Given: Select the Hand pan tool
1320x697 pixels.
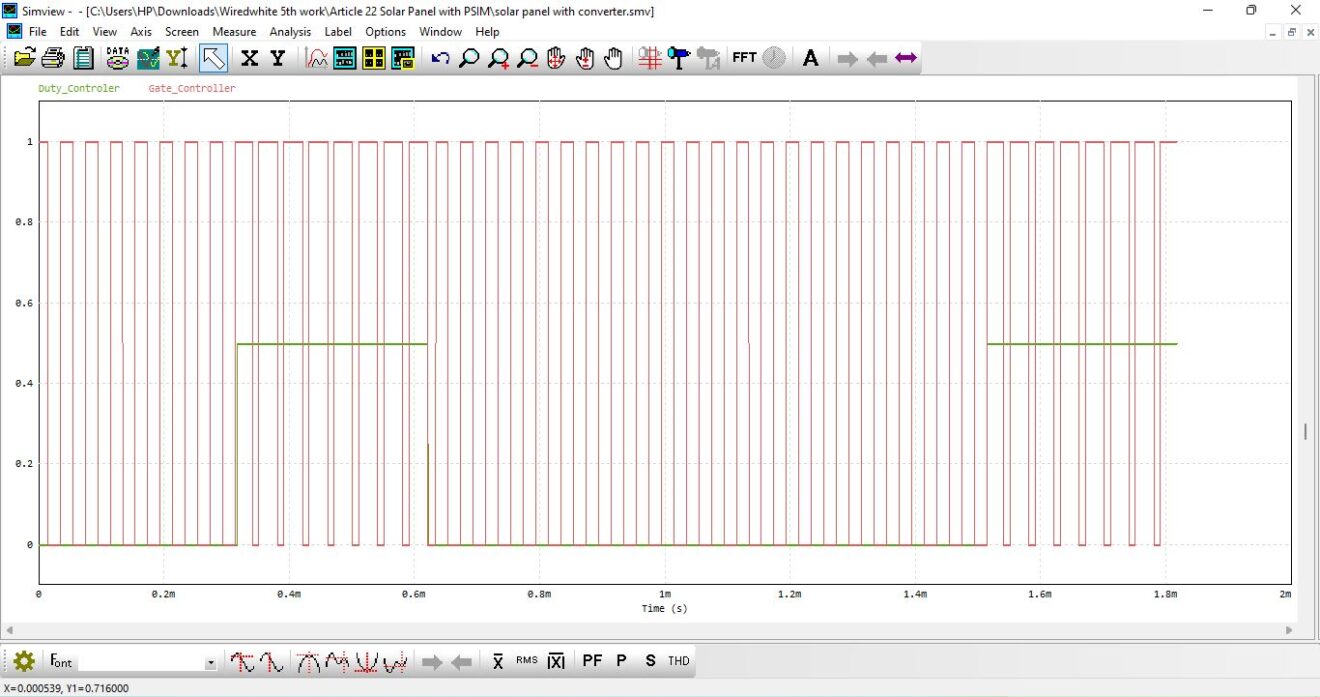Looking at the screenshot, I should (x=612, y=57).
